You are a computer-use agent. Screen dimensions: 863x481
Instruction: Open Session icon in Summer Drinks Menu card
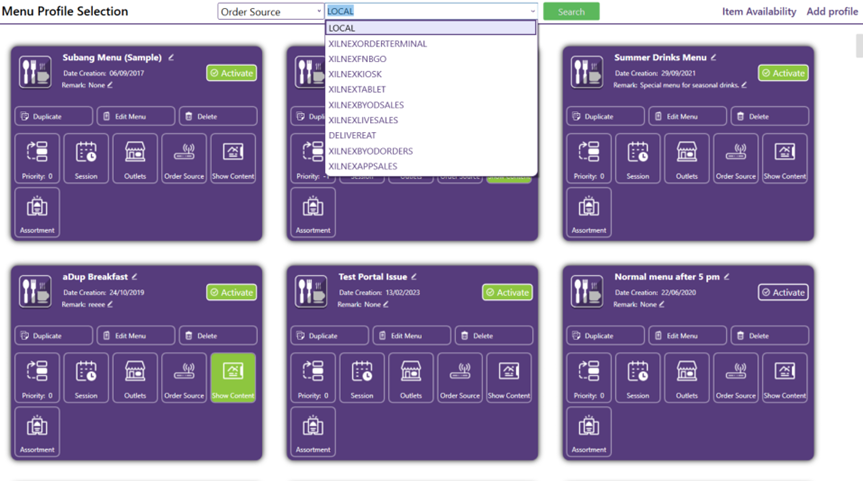[x=638, y=159]
